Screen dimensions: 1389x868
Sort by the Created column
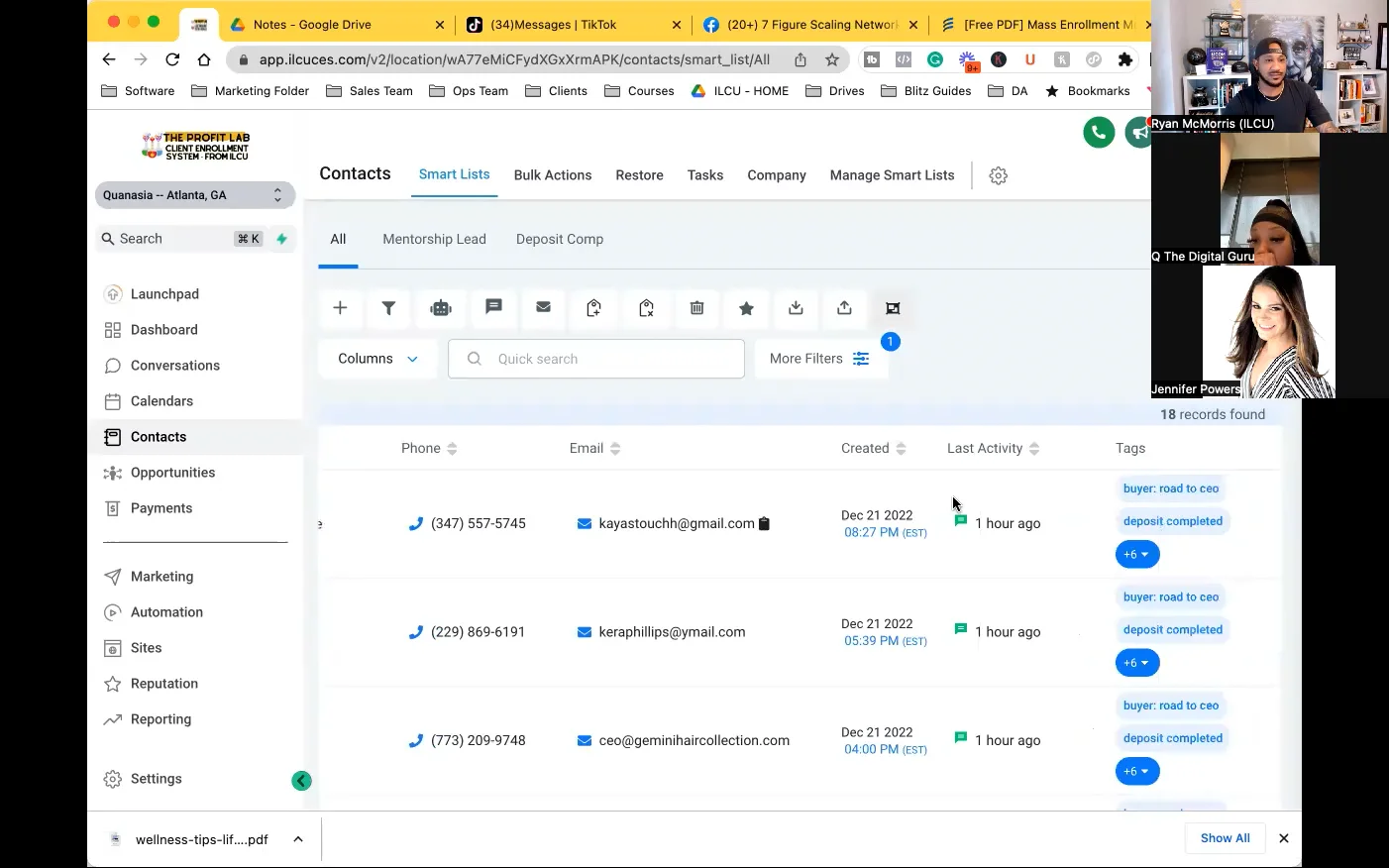901,449
